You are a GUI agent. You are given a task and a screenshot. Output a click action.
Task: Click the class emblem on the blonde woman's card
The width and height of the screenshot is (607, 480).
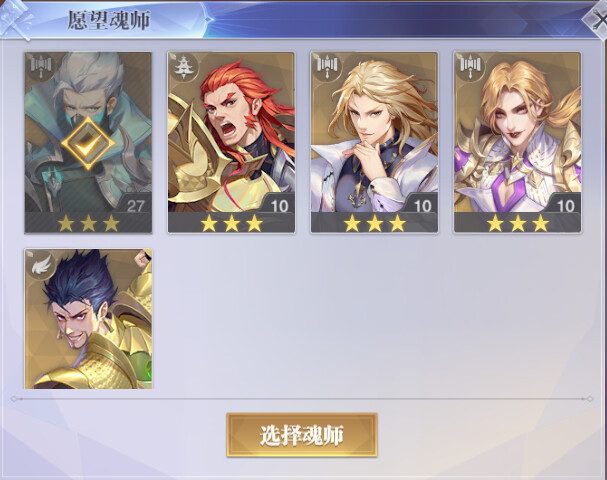[x=470, y=65]
